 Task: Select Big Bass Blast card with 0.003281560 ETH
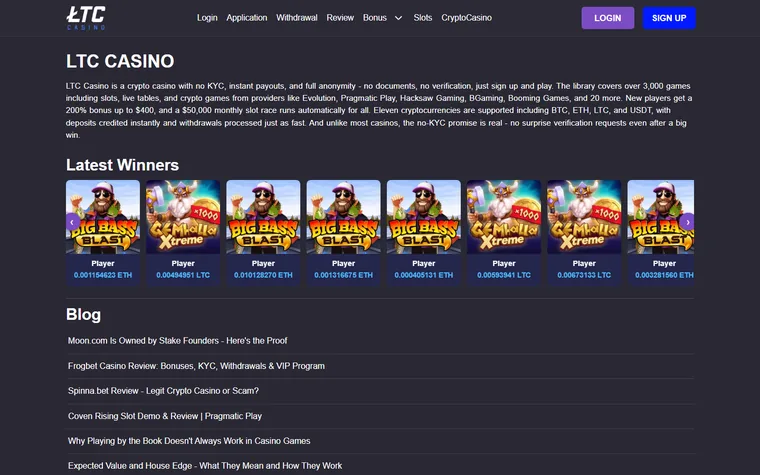point(661,233)
